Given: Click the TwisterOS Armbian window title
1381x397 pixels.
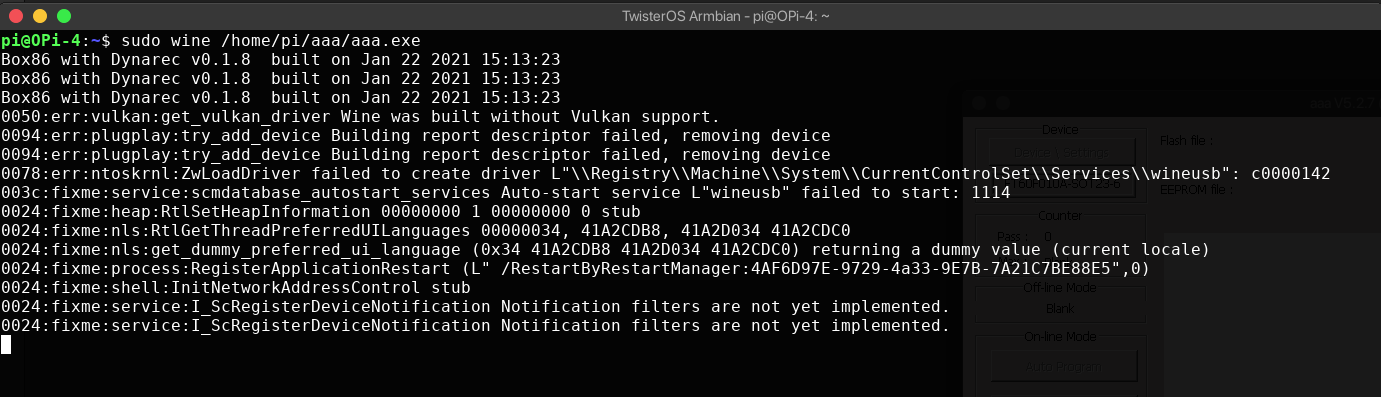Looking at the screenshot, I should click(690, 16).
